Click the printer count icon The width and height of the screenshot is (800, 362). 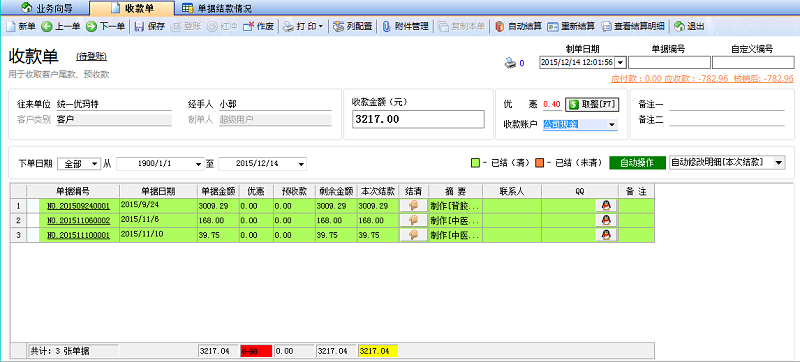[x=510, y=63]
